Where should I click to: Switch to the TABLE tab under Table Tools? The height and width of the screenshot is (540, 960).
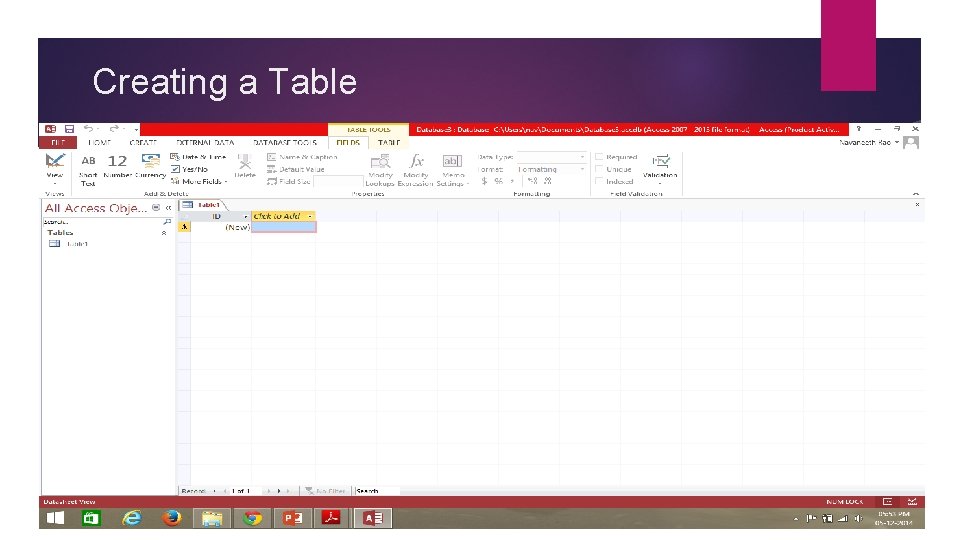pyautogui.click(x=389, y=143)
